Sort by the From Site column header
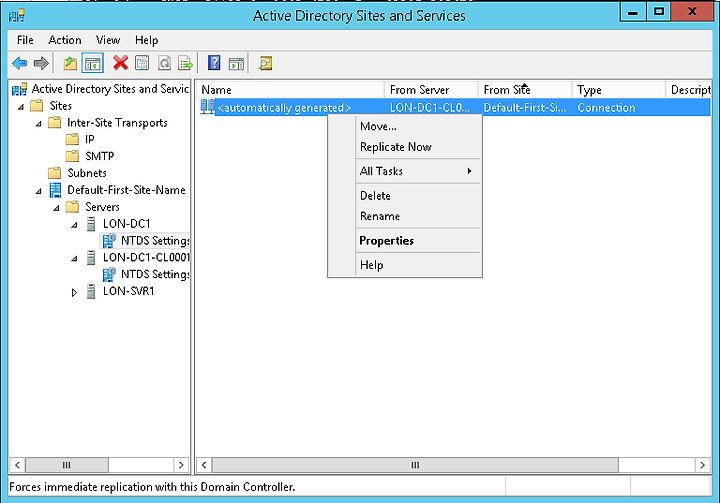720x503 pixels. click(x=525, y=90)
